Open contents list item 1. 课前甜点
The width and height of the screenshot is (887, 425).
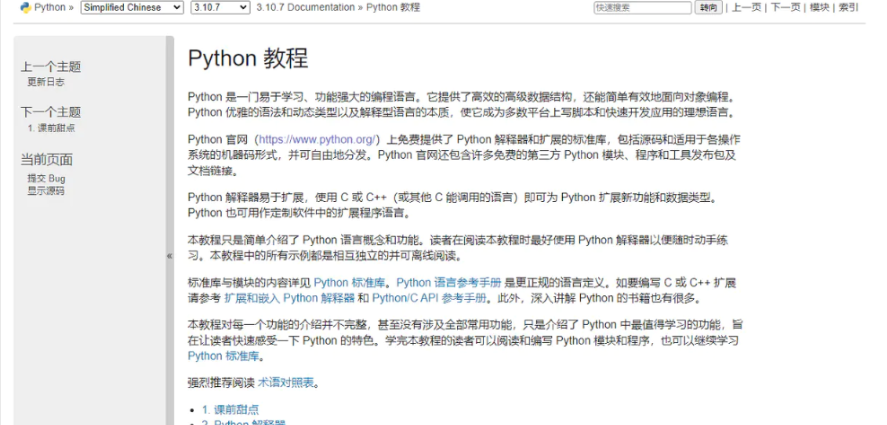[x=230, y=410]
